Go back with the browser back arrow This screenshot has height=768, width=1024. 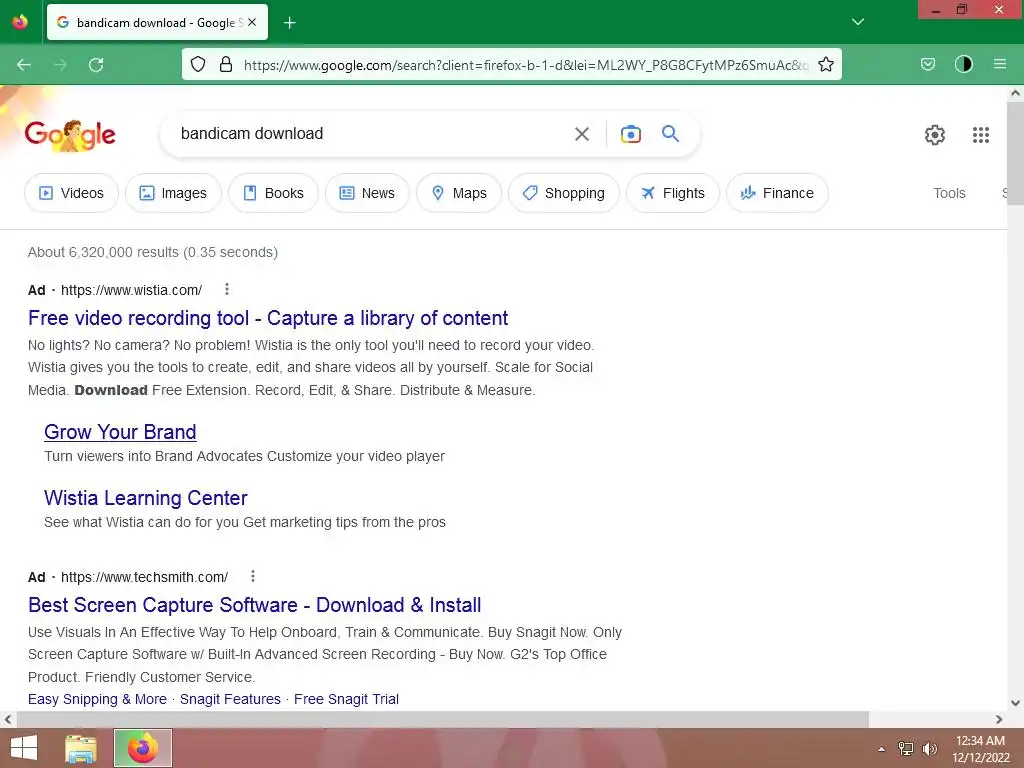pos(24,65)
